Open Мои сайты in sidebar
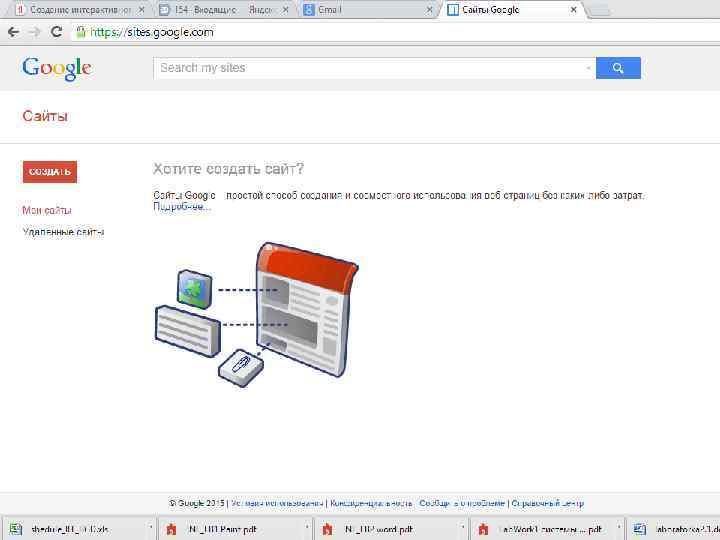 pos(47,210)
